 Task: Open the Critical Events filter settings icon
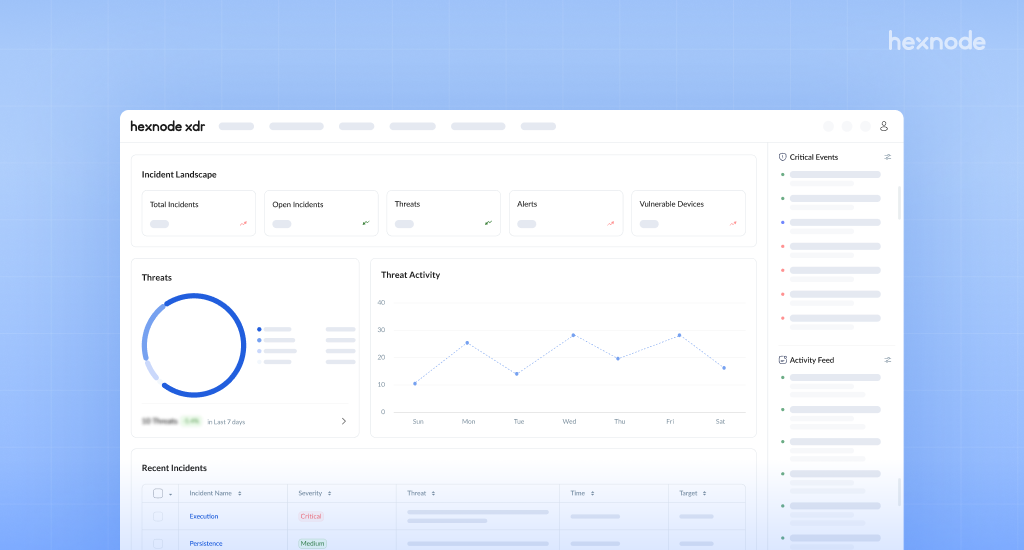888,157
